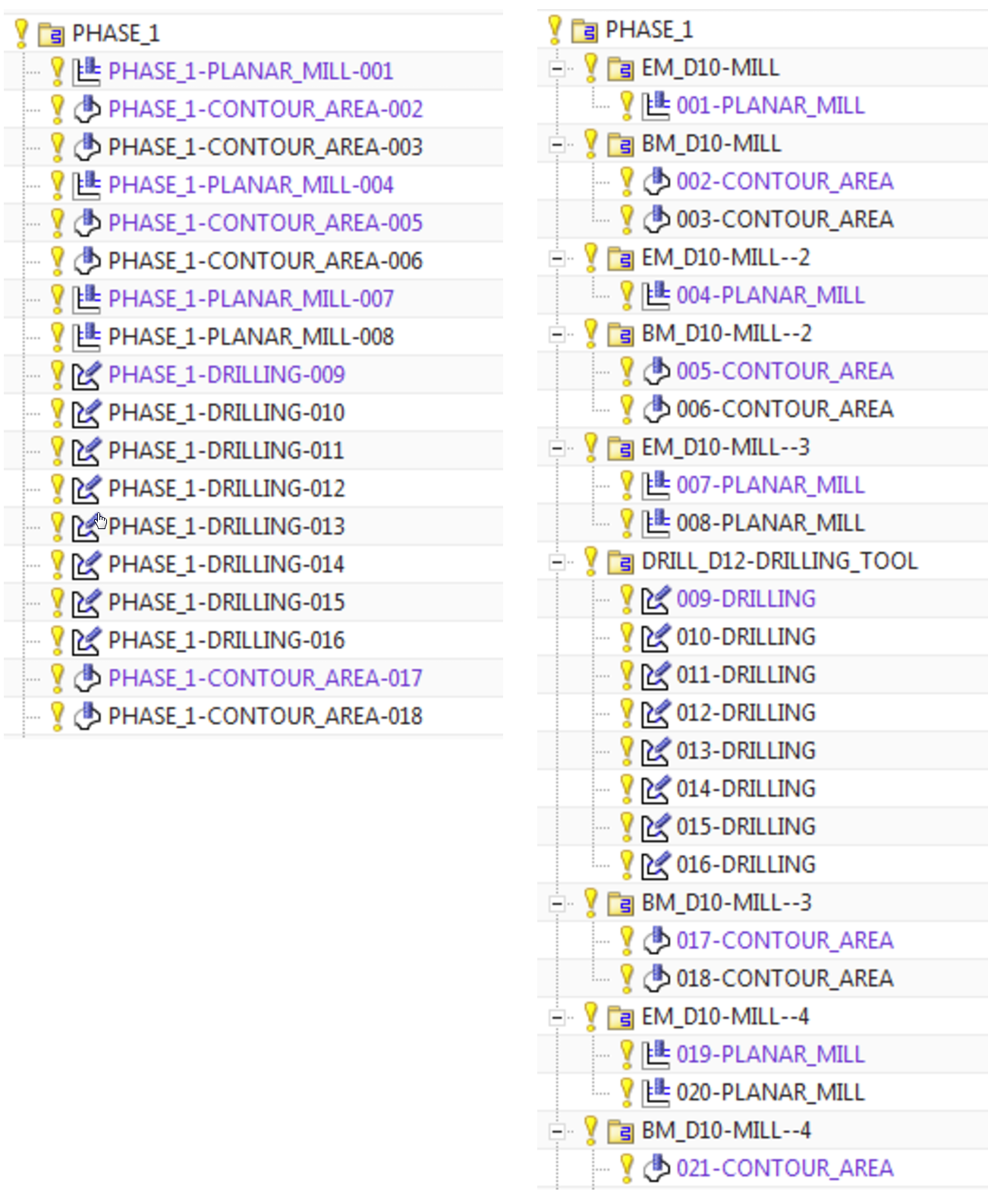Screen dimensions: 988x1204
Task: Click drilling icon of 010-DRILLING
Action: coord(656,637)
